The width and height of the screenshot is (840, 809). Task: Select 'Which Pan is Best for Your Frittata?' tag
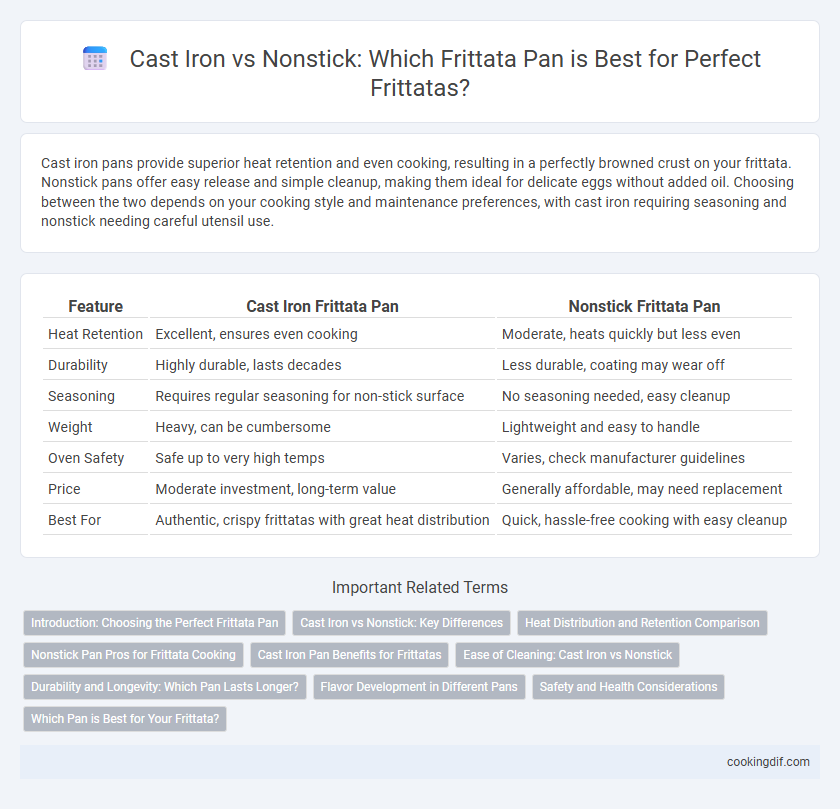(x=125, y=719)
